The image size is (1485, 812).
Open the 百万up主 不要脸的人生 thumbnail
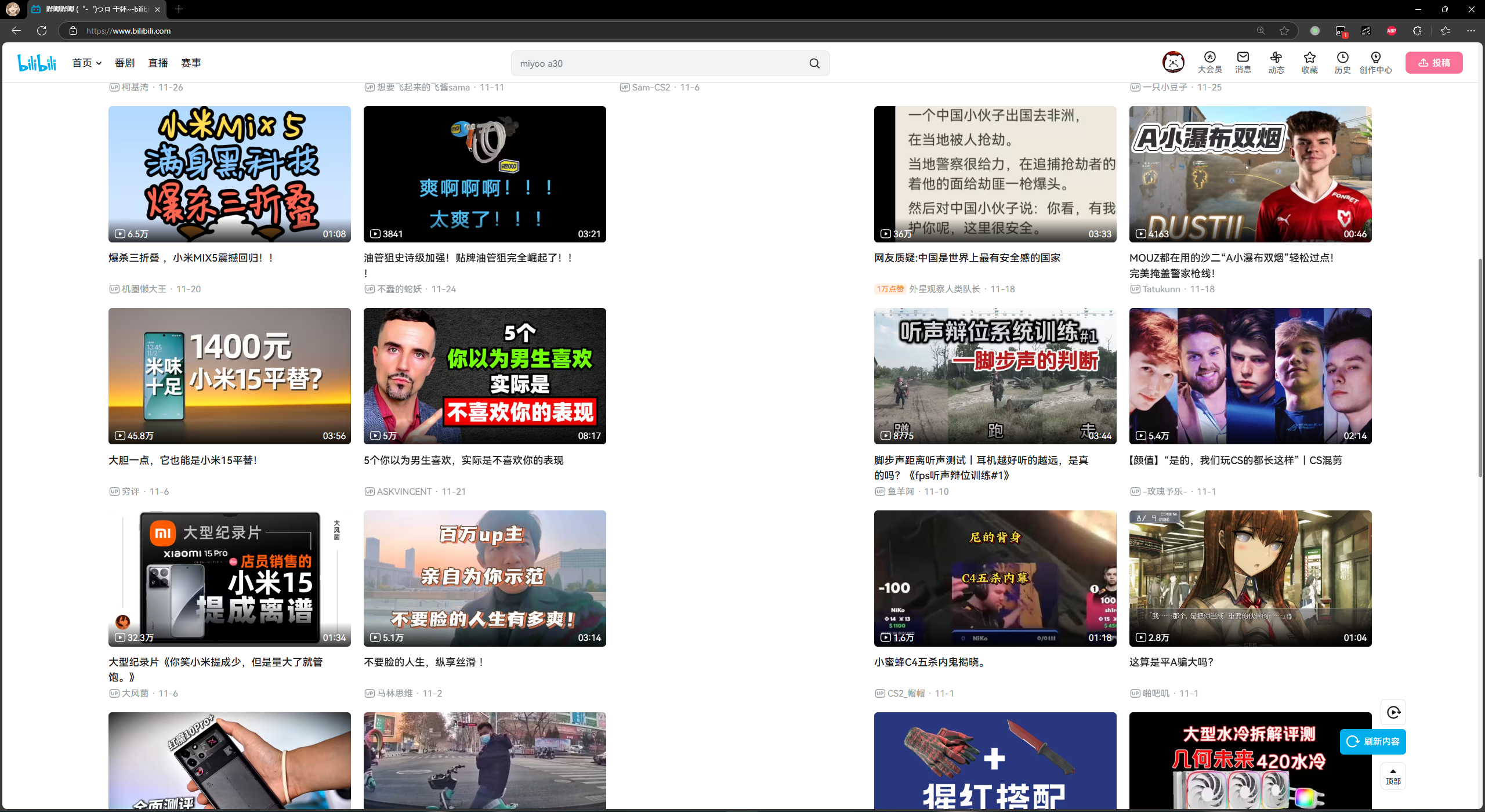[x=484, y=578]
